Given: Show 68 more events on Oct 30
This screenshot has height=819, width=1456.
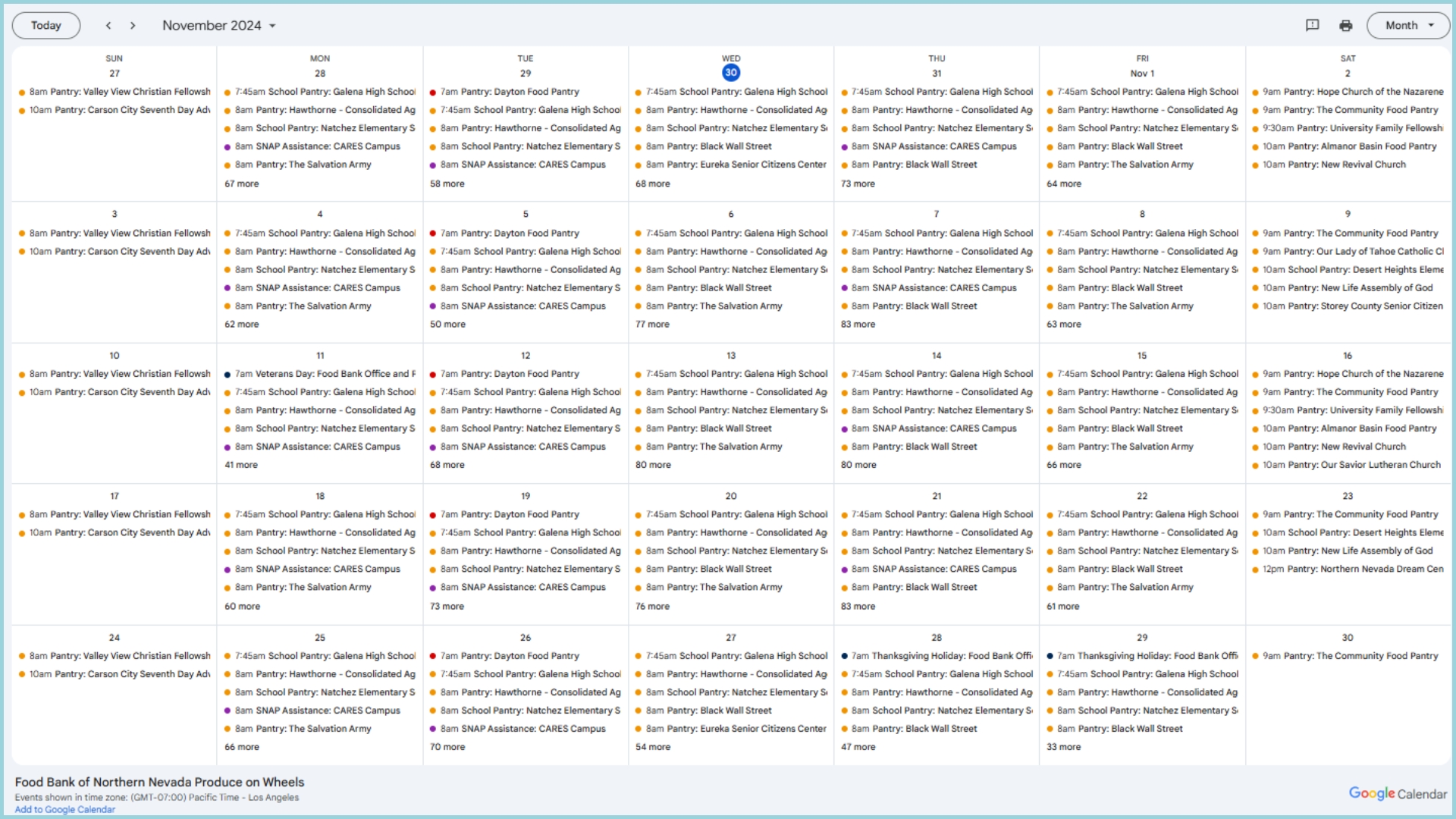Looking at the screenshot, I should tap(653, 184).
